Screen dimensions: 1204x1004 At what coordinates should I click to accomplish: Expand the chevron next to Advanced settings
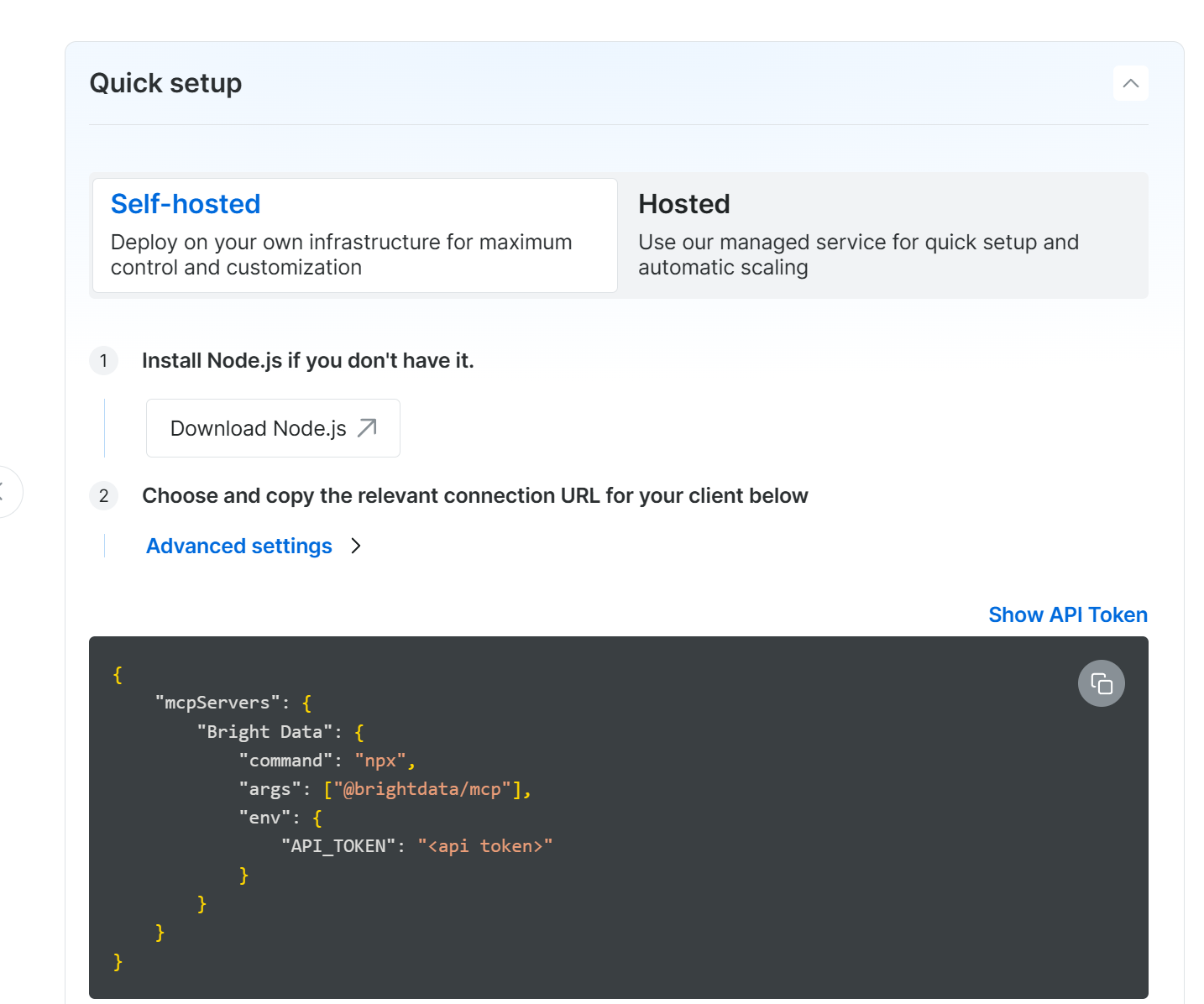click(356, 546)
